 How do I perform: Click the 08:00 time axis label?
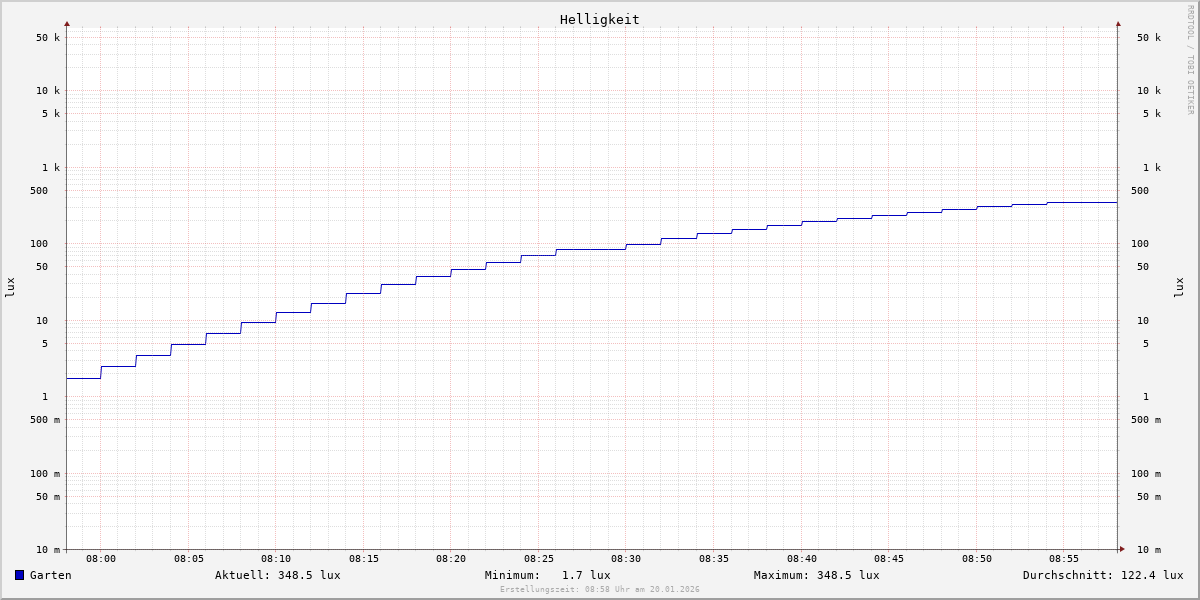(x=101, y=559)
